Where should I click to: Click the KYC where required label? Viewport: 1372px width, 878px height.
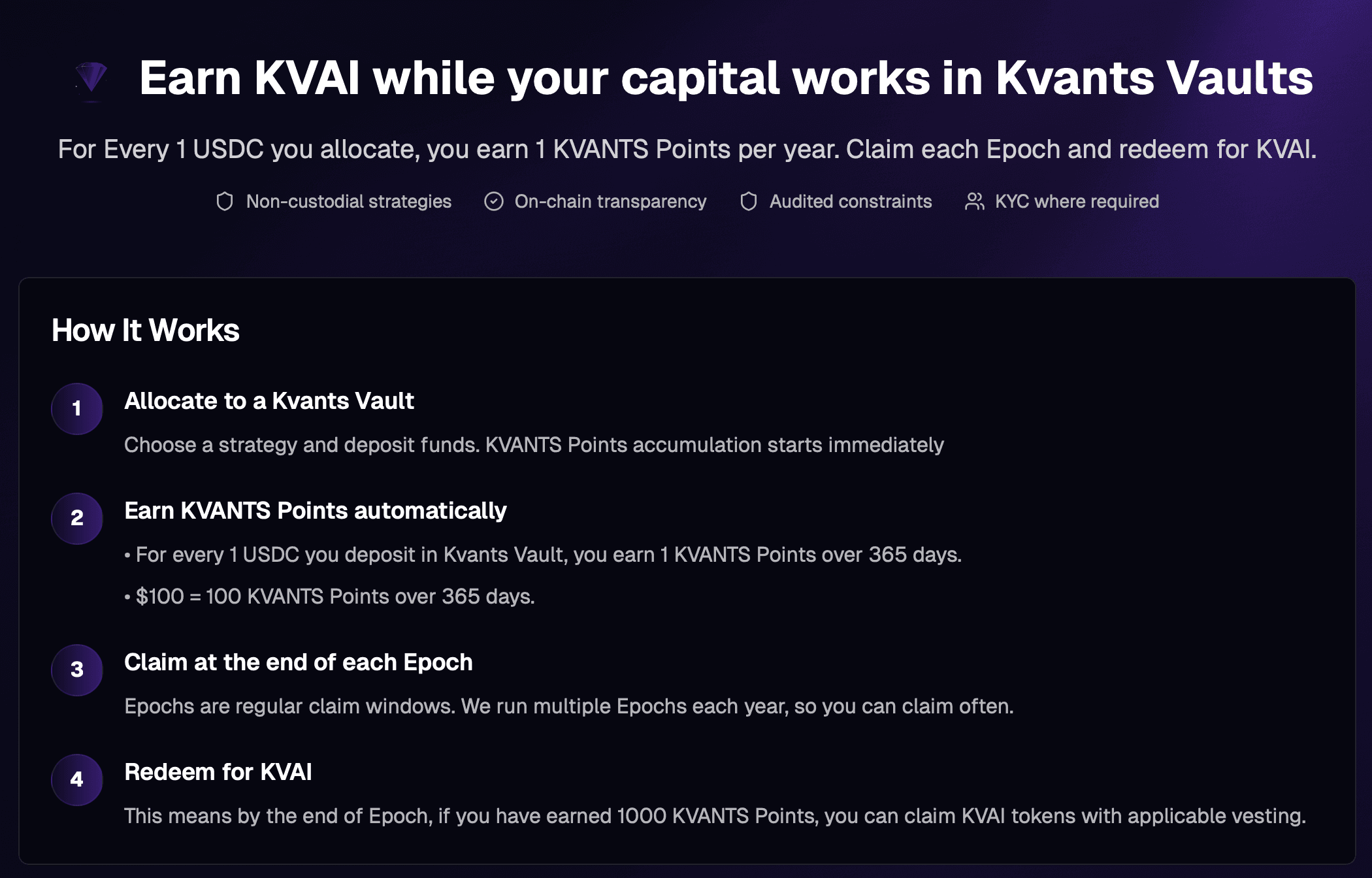(1077, 201)
